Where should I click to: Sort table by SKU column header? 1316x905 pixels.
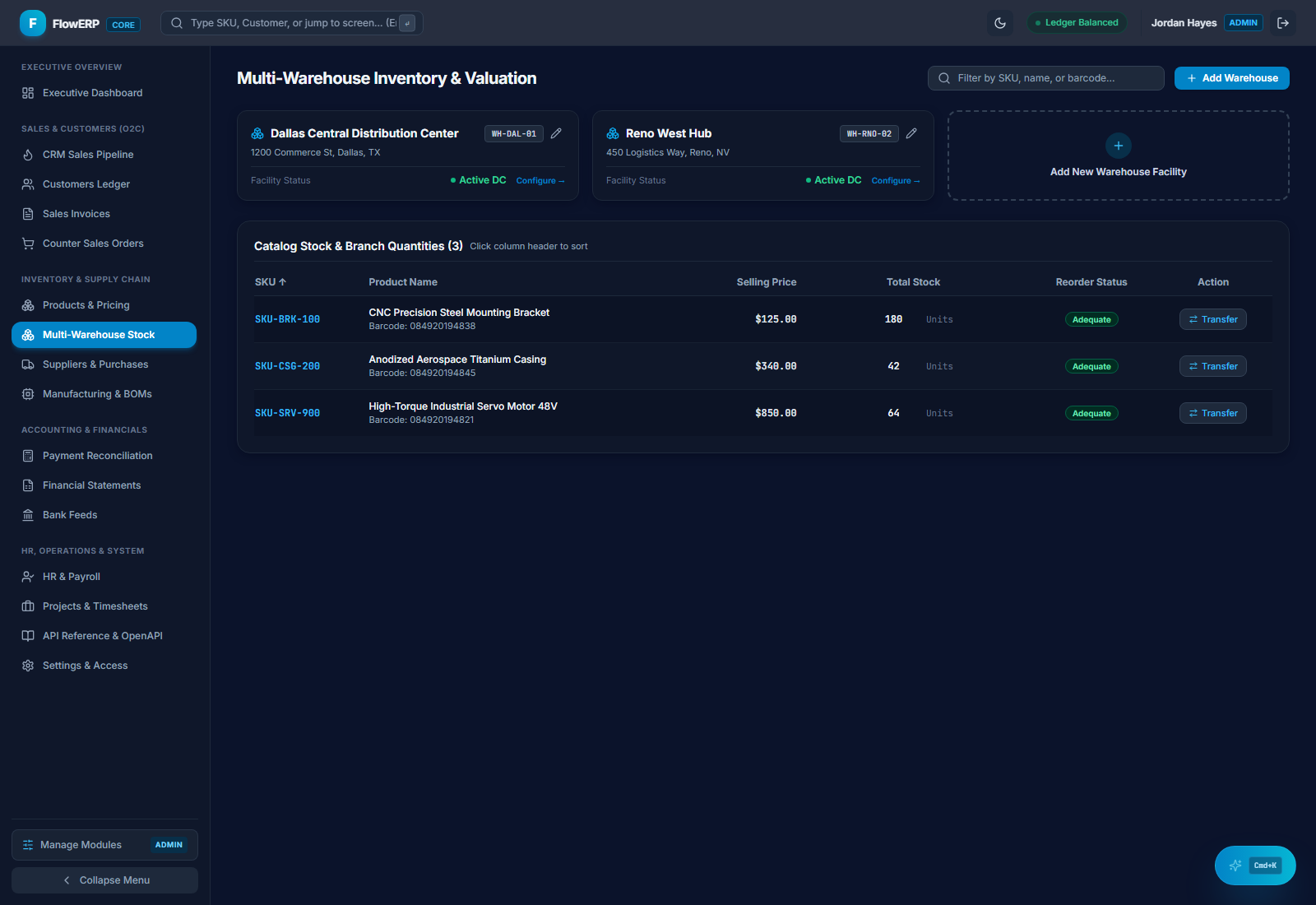click(x=271, y=282)
